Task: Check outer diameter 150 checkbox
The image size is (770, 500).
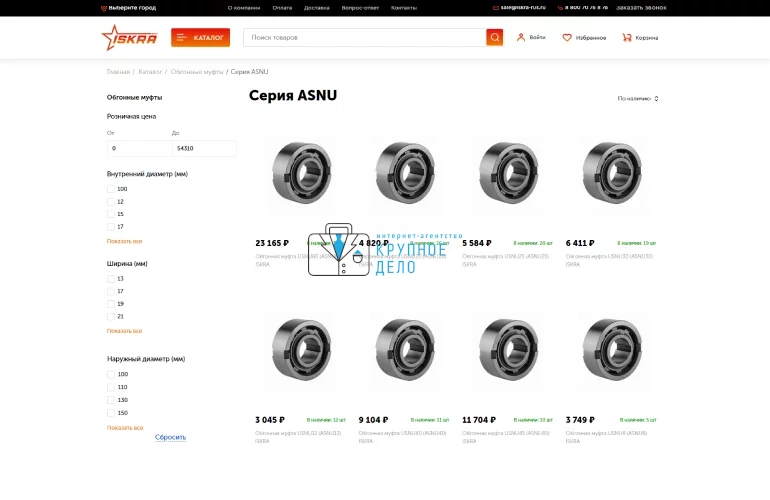Action: click(x=111, y=413)
